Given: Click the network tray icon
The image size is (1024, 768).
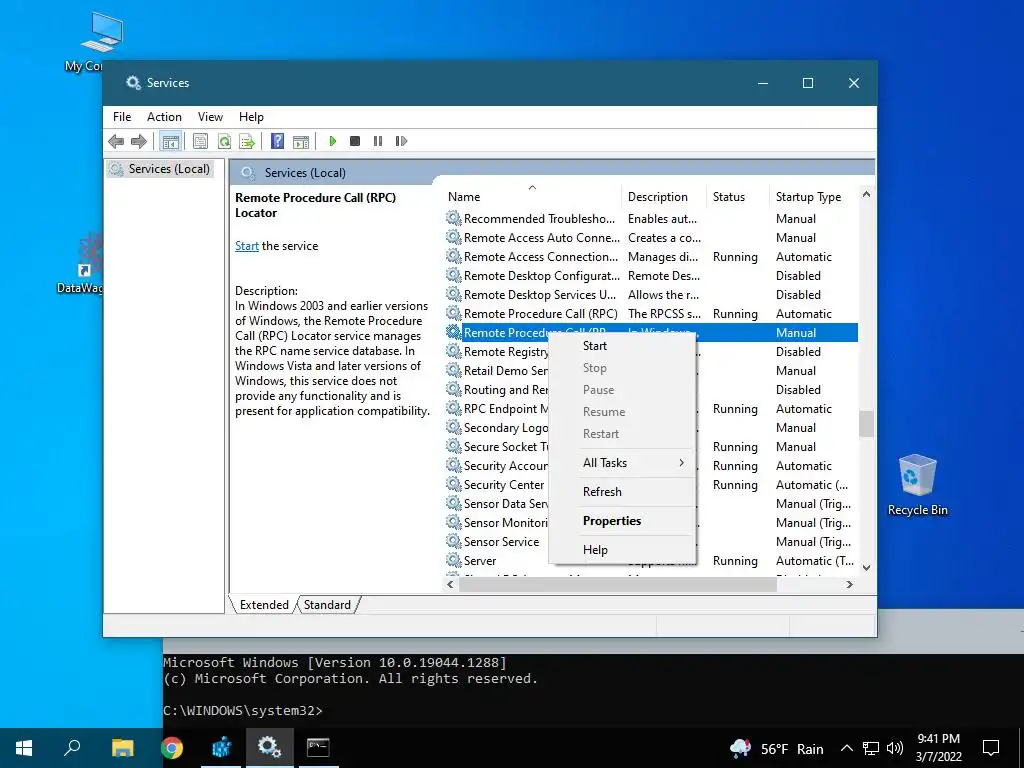Looking at the screenshot, I should pyautogui.click(x=871, y=748).
